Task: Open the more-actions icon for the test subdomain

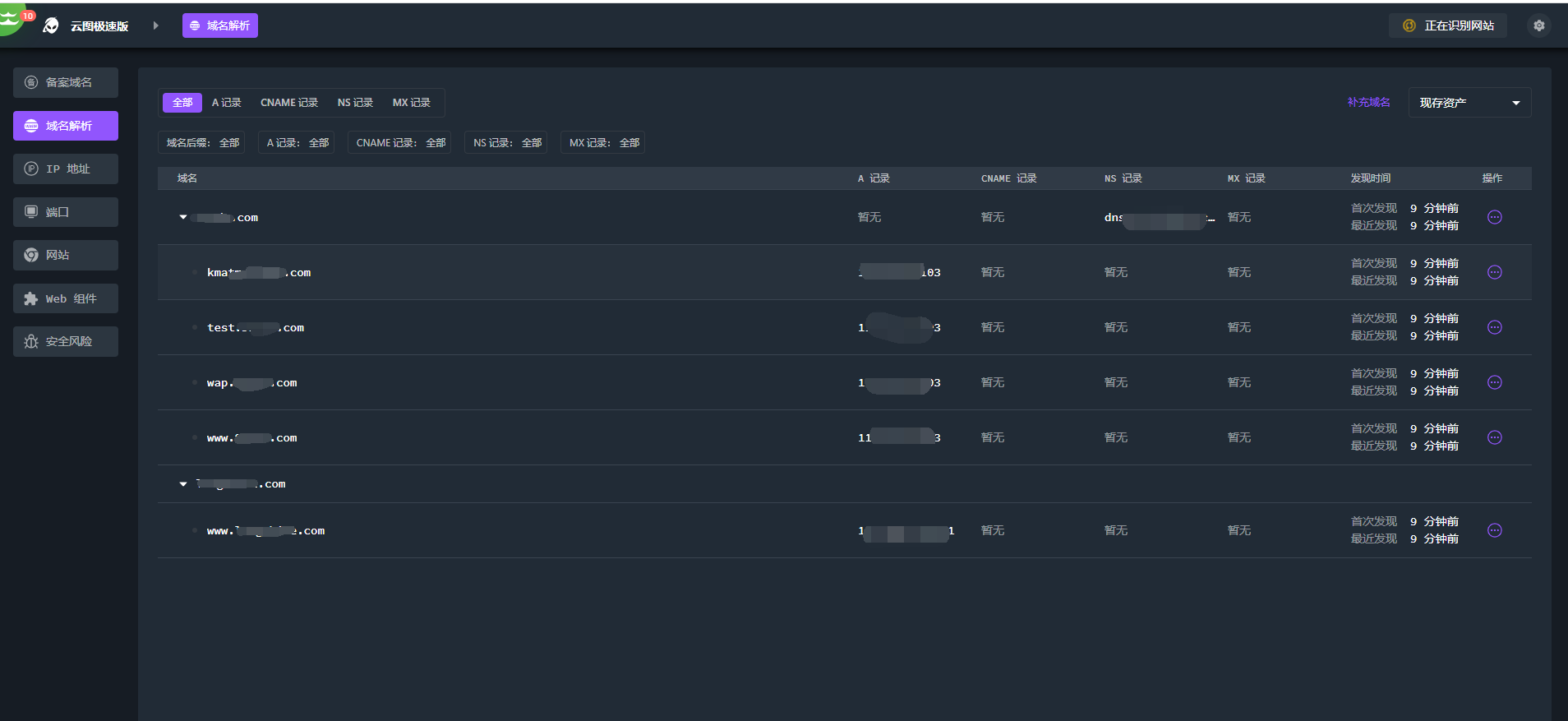Action: (x=1494, y=327)
